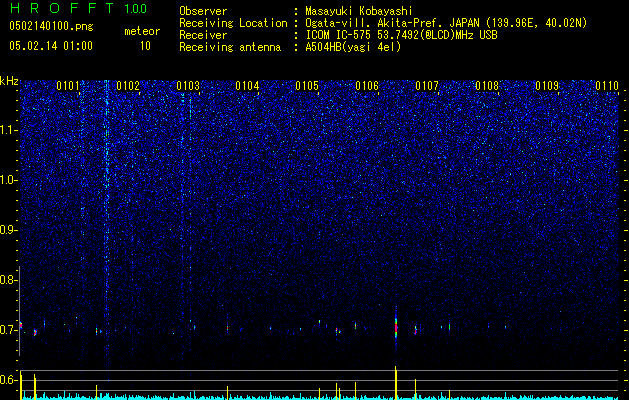Click the 0106 time marker
Screen dimensions: 629x400
click(x=367, y=86)
